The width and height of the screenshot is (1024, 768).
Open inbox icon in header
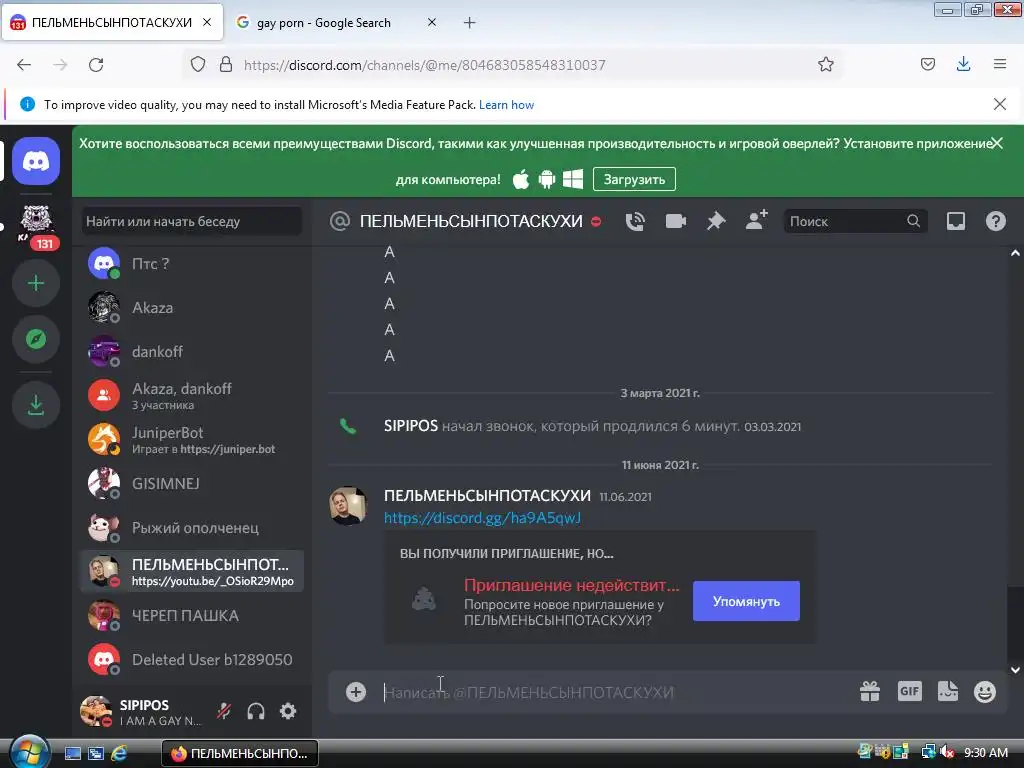(955, 221)
